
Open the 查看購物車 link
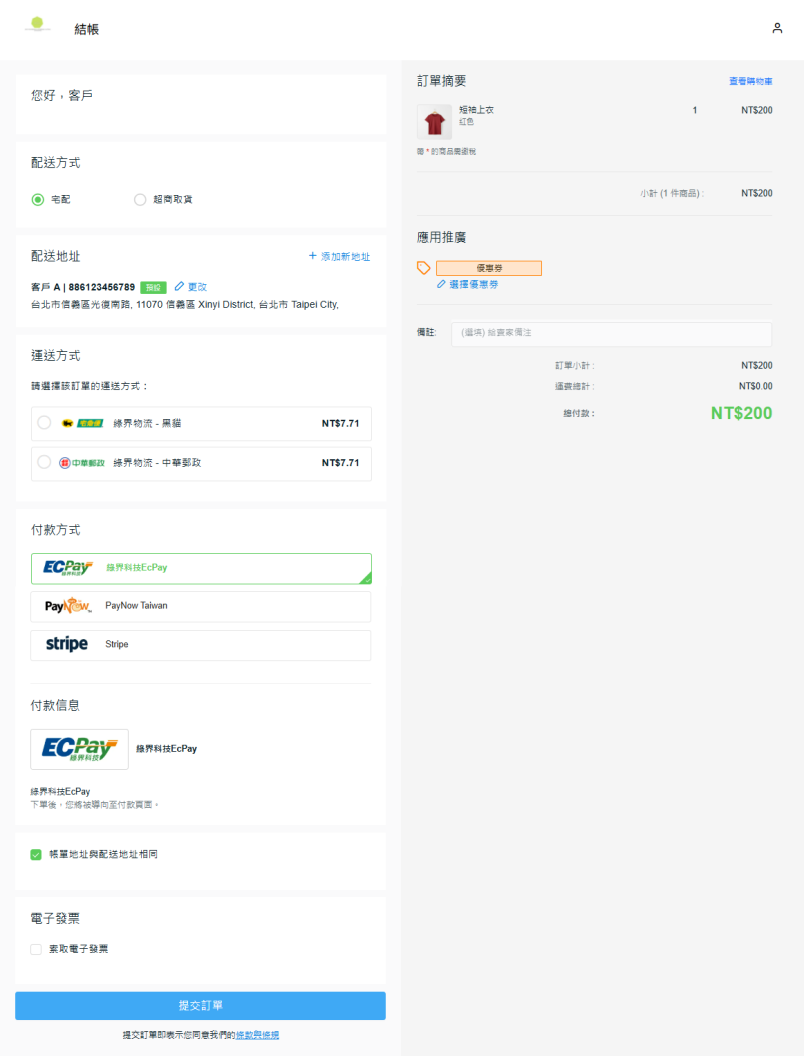click(x=750, y=82)
